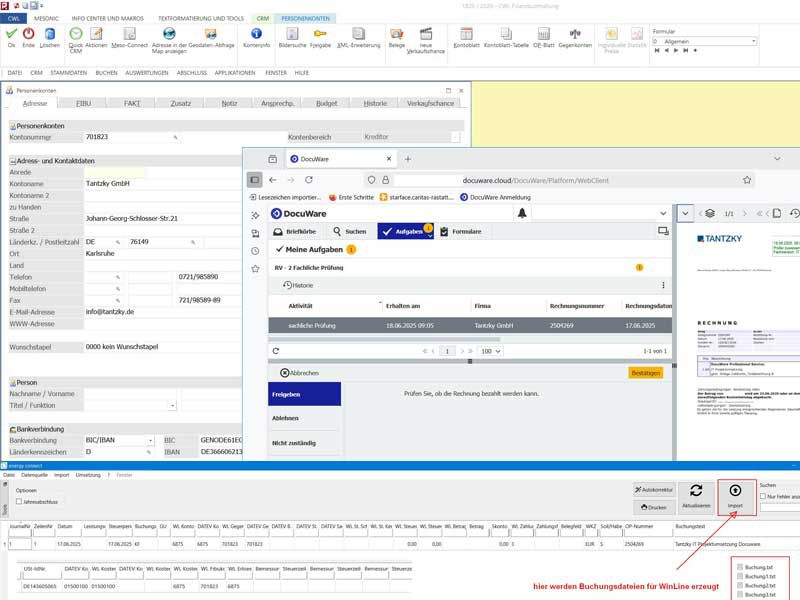Reload the browser page
The image size is (800, 600).
309,180
